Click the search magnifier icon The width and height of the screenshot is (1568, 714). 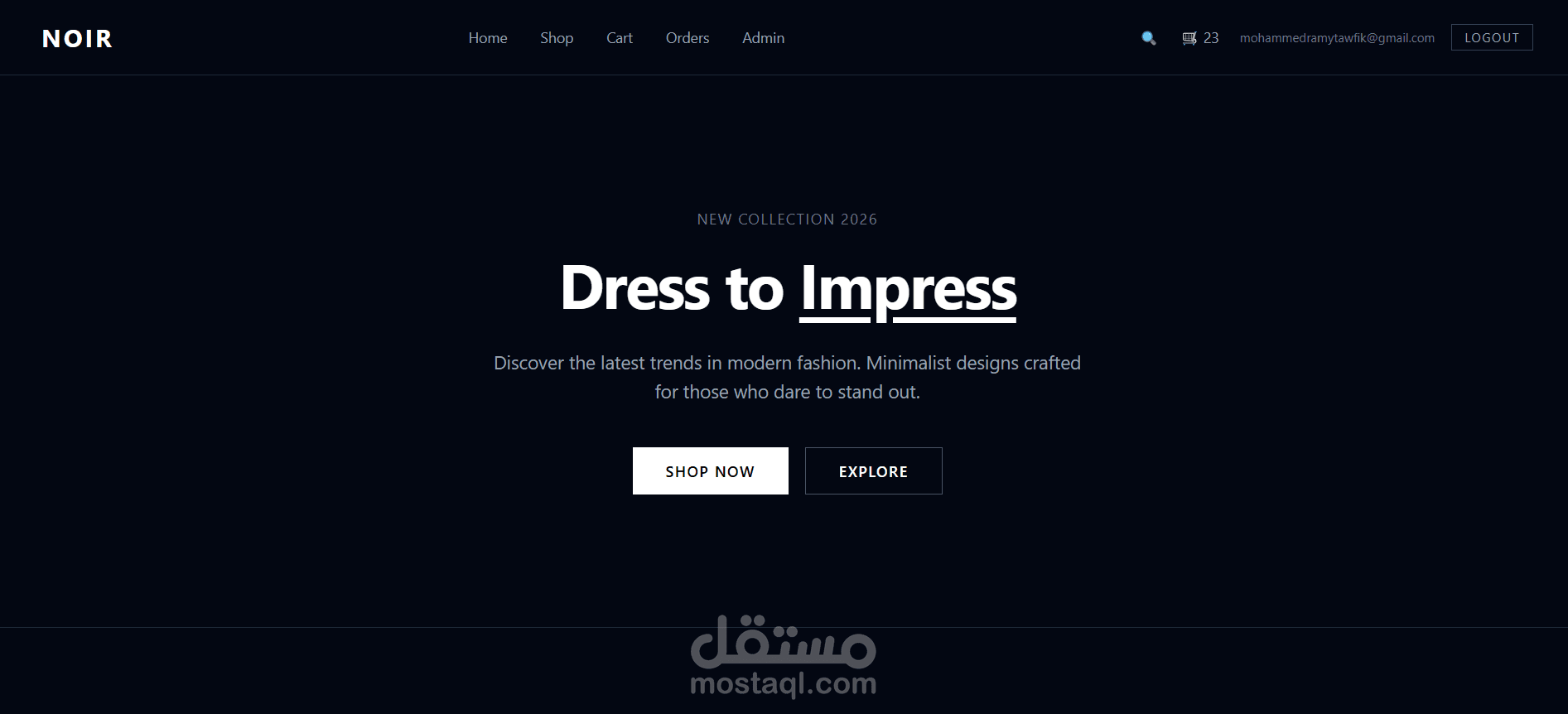[x=1149, y=38]
